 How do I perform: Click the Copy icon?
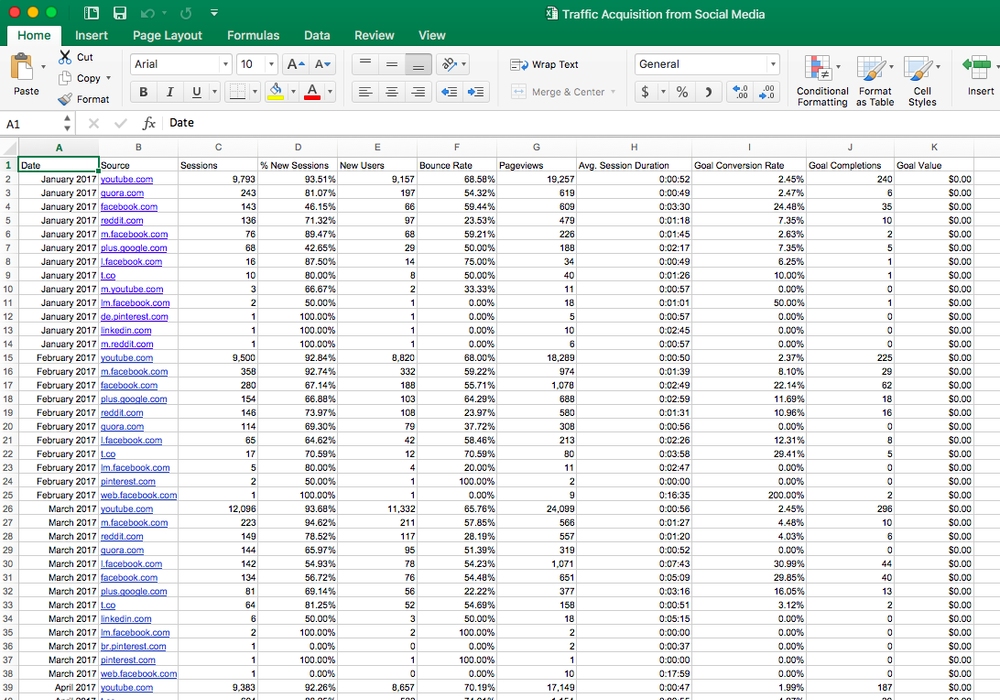click(64, 78)
